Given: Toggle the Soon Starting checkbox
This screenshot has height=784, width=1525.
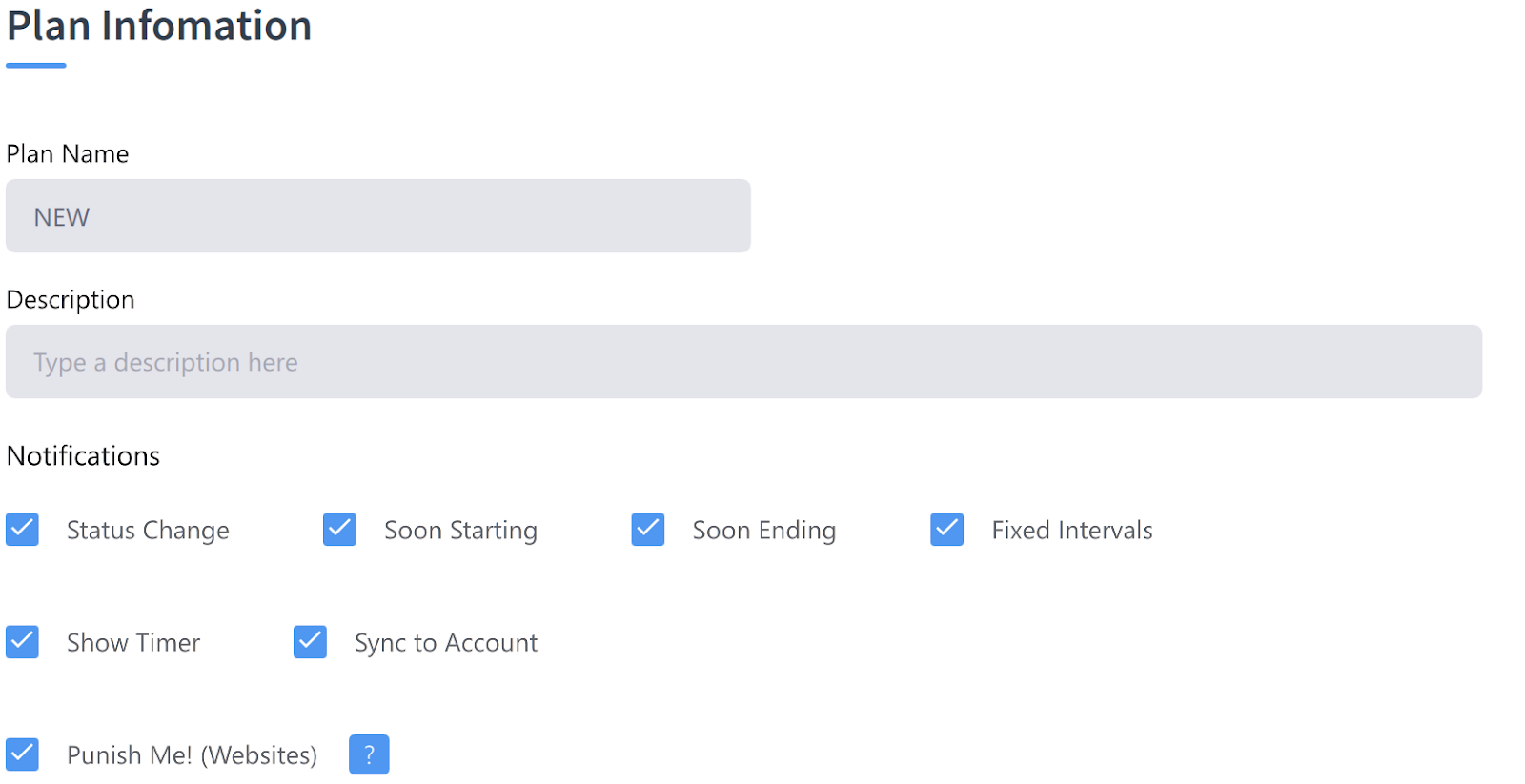Looking at the screenshot, I should [339, 529].
